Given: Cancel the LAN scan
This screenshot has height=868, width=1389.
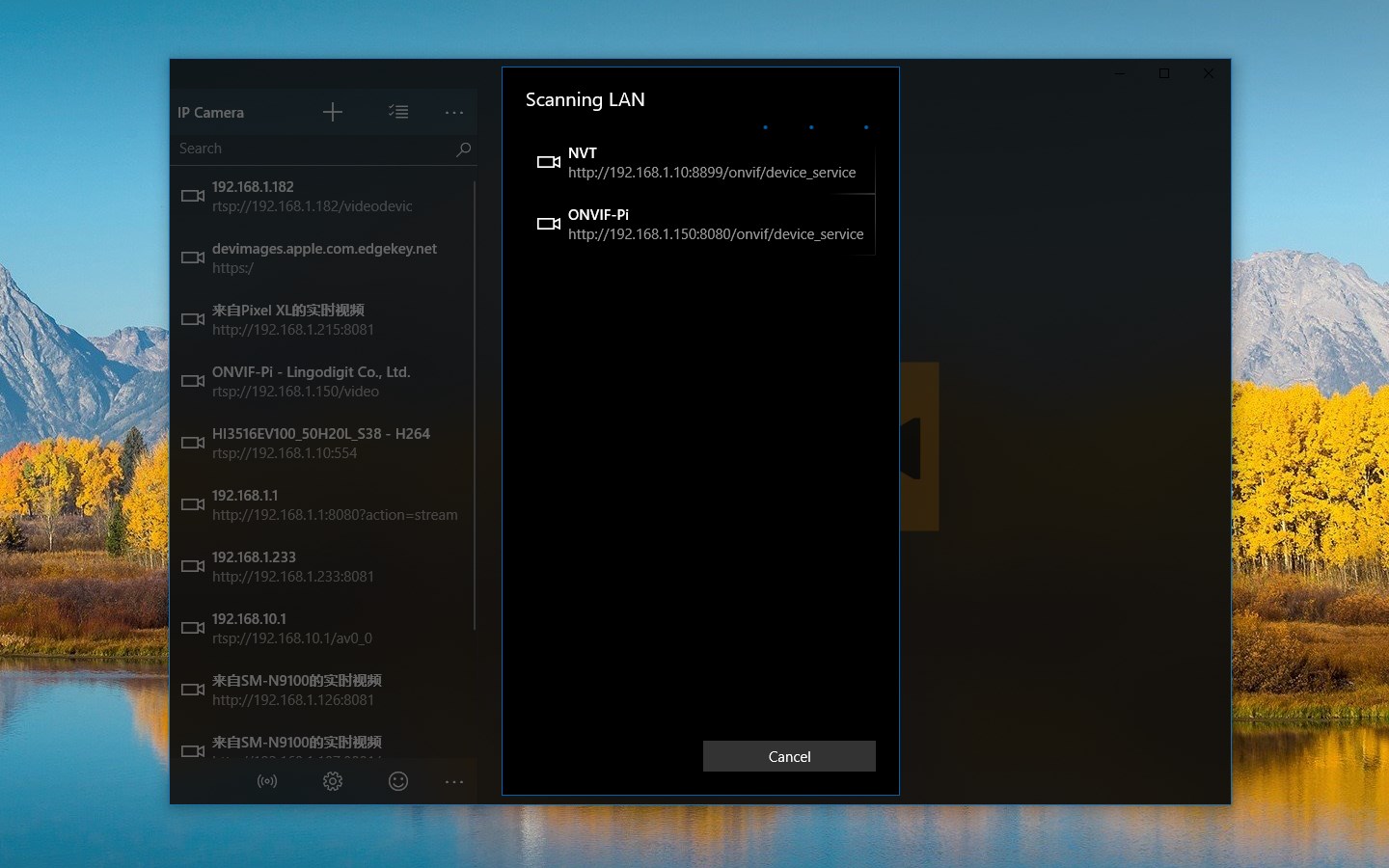Looking at the screenshot, I should click(x=789, y=756).
